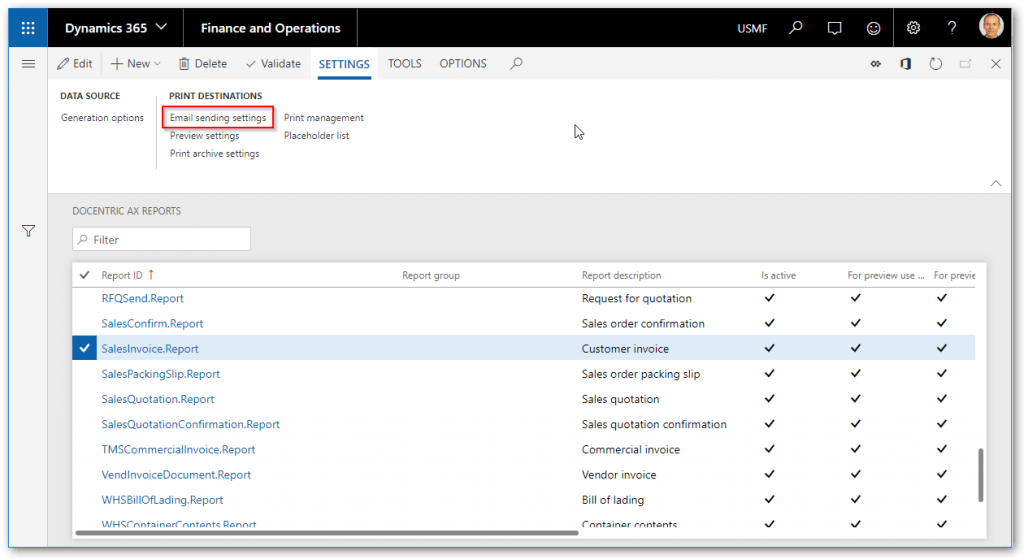This screenshot has height=559, width=1024.
Task: Open the SalesPackingSlip.Report link
Action: click(x=161, y=374)
